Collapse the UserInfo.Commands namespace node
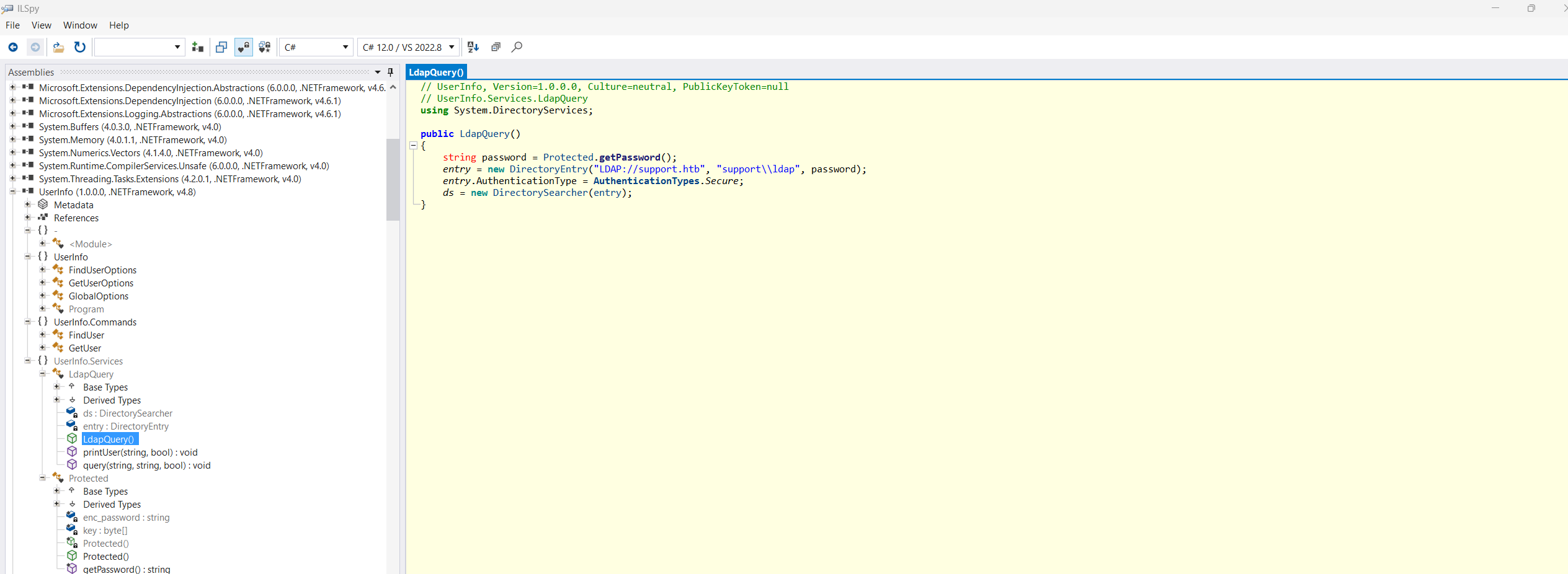 [28, 322]
